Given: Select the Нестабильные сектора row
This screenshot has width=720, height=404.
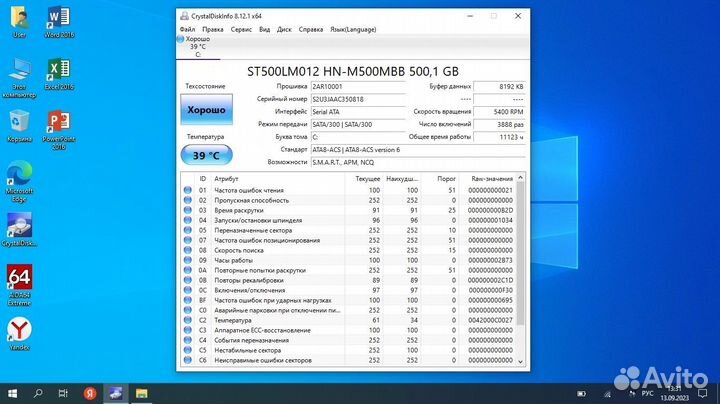Looking at the screenshot, I should pos(349,350).
